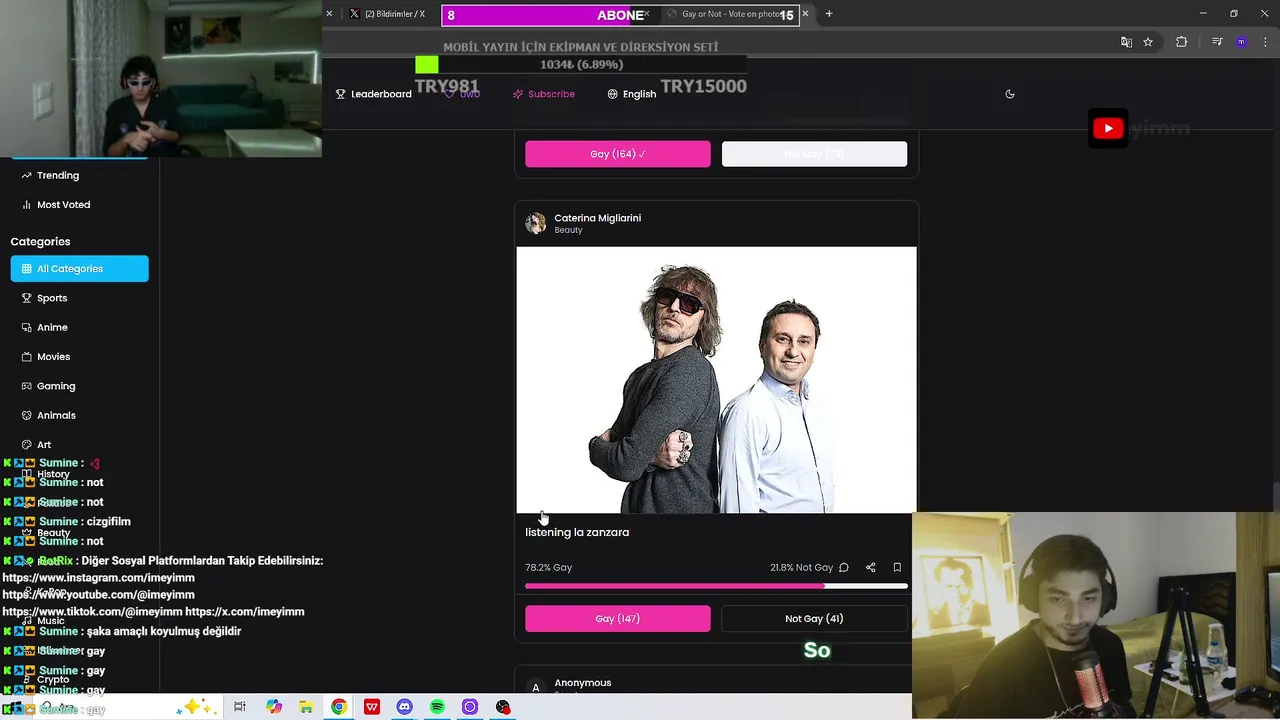Open the Anonymous poster avatar

click(x=536, y=687)
